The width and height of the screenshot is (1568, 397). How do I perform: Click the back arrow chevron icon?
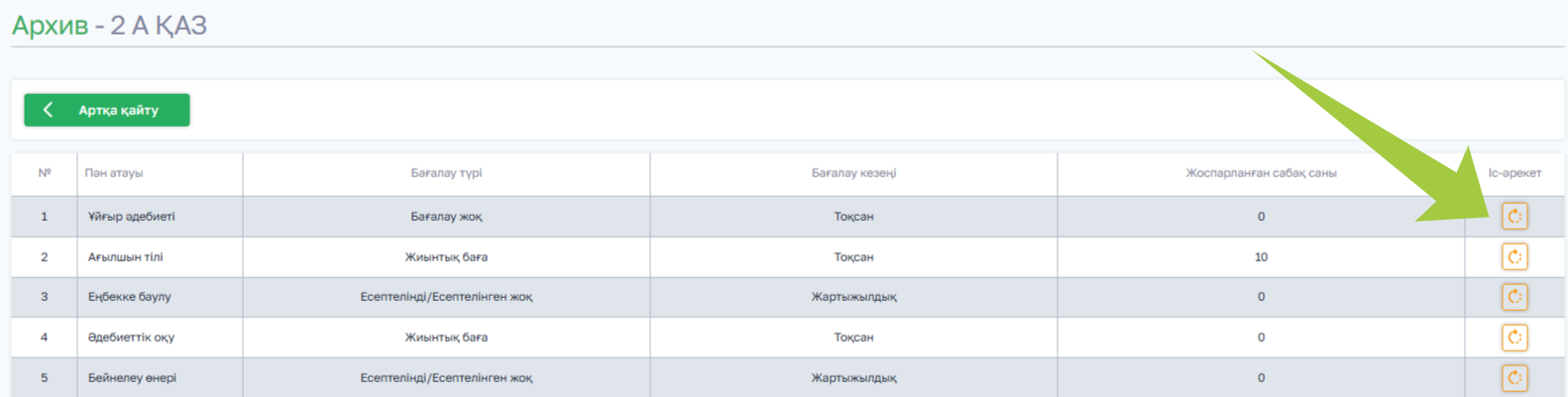[x=48, y=110]
